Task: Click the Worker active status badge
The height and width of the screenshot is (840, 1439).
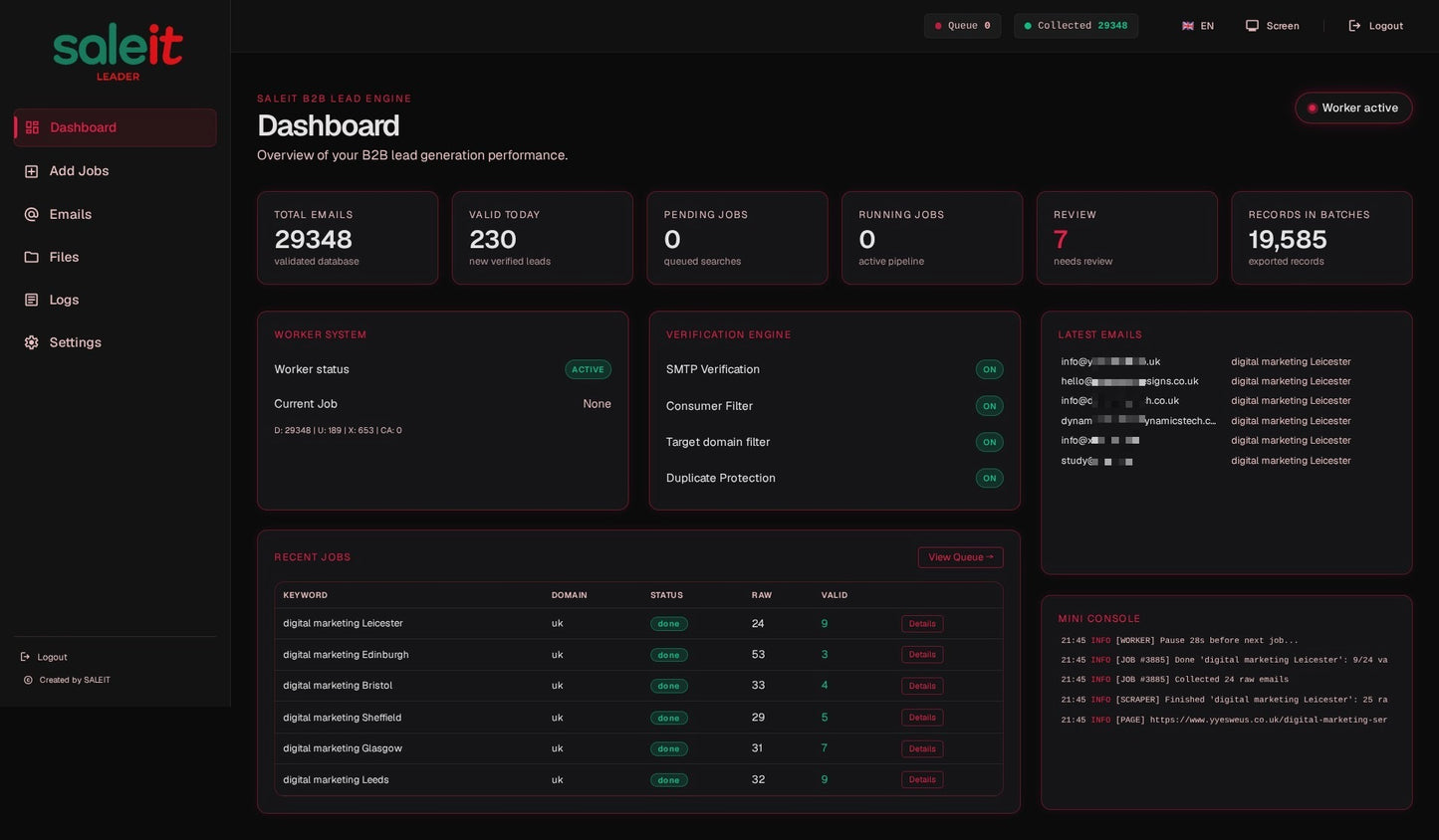Action: point(1353,107)
